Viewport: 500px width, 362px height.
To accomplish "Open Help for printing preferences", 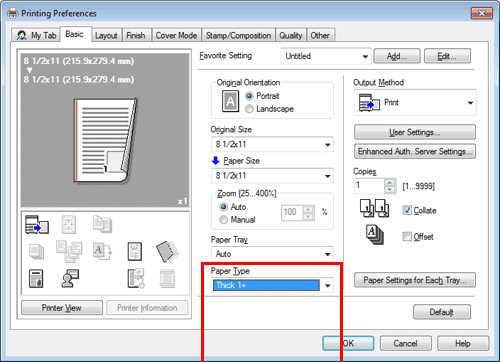I will click(463, 343).
